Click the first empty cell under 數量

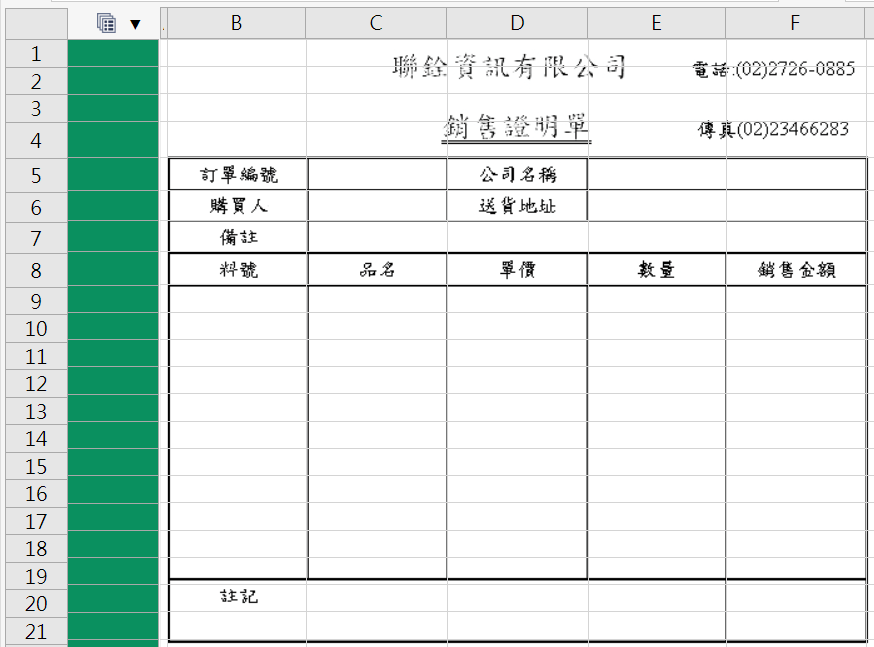tap(657, 300)
